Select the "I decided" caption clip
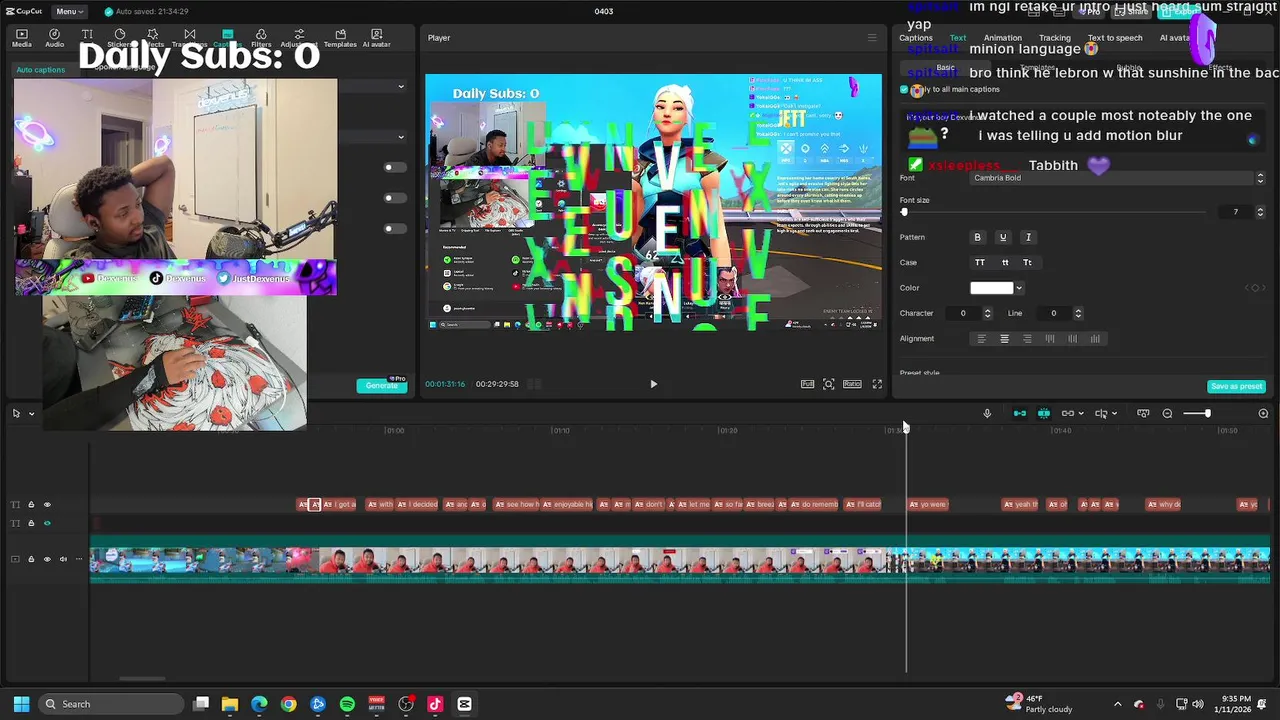The image size is (1280, 720). click(x=417, y=504)
